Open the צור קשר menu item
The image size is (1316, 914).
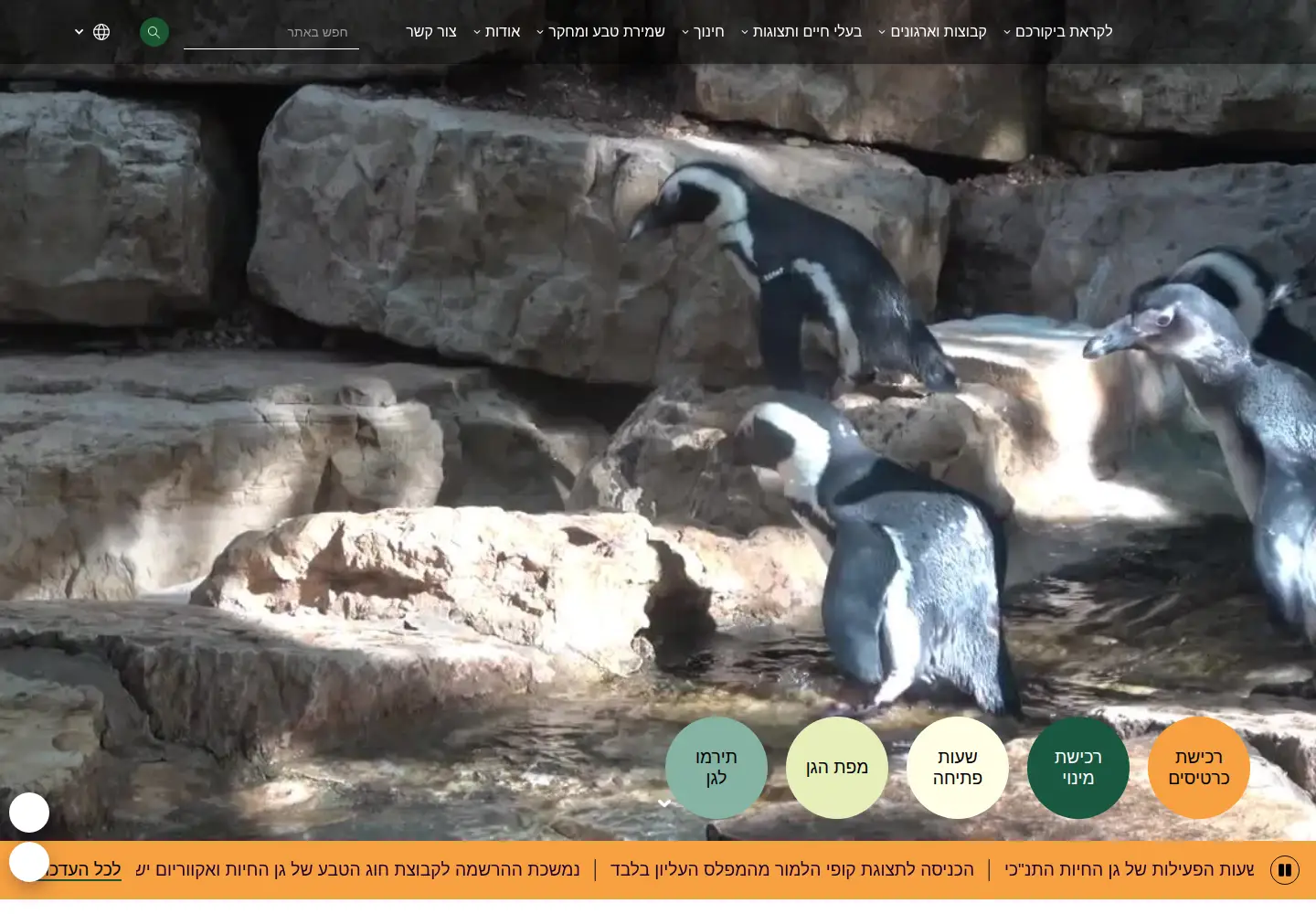[x=431, y=32]
